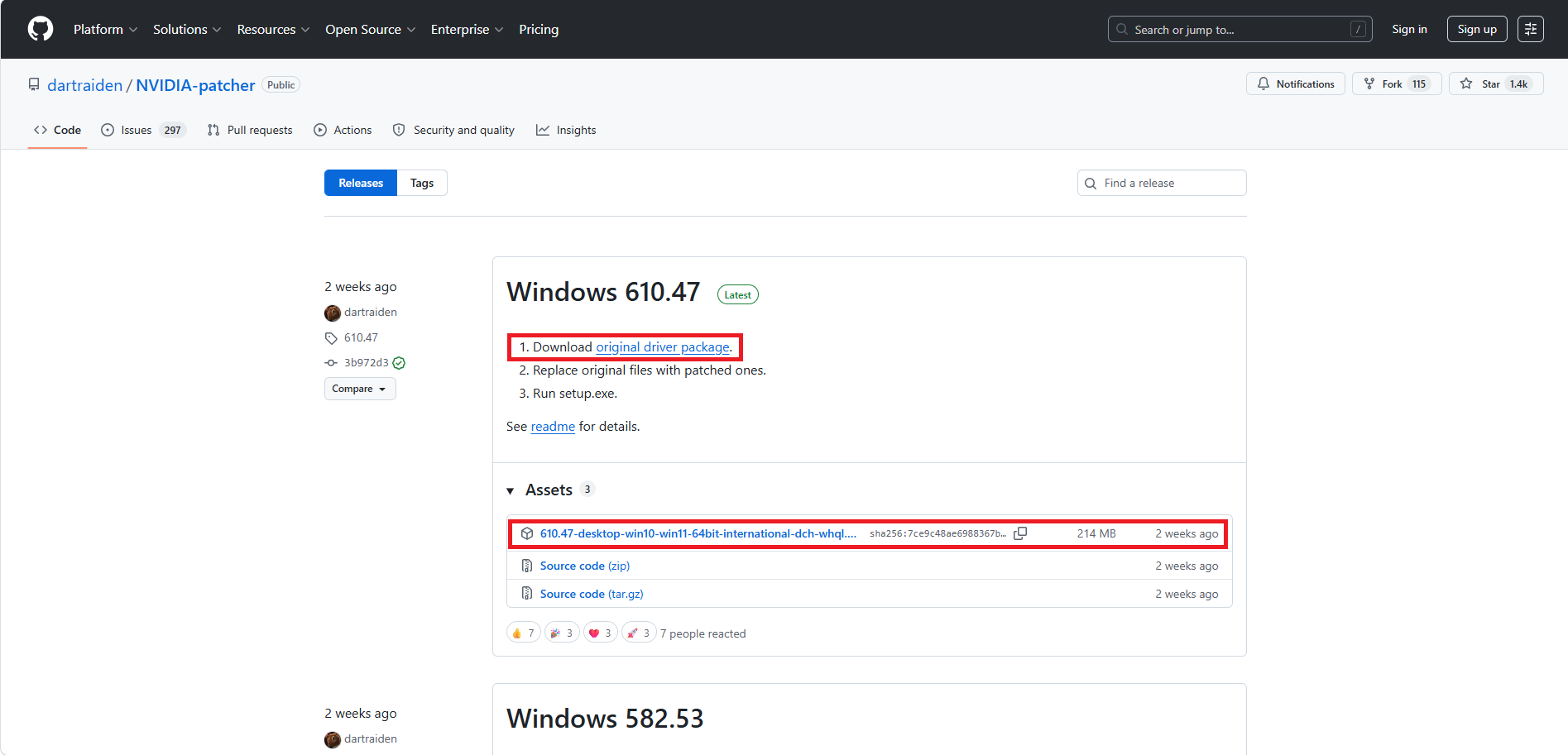Open the dartraiden owner link
The width and height of the screenshot is (1568, 755).
click(x=84, y=85)
